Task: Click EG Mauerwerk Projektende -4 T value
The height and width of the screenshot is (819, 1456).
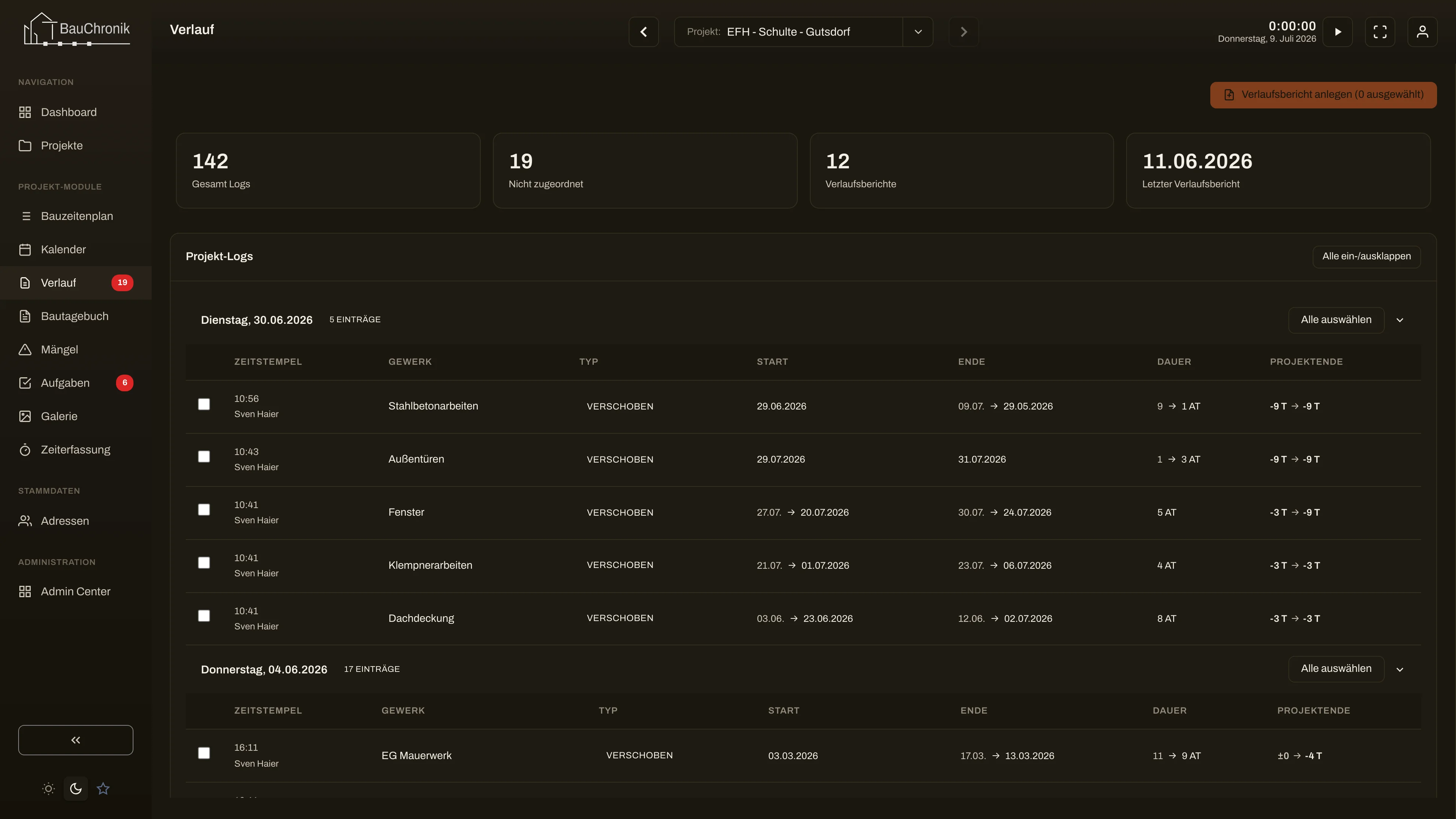Action: [1313, 756]
